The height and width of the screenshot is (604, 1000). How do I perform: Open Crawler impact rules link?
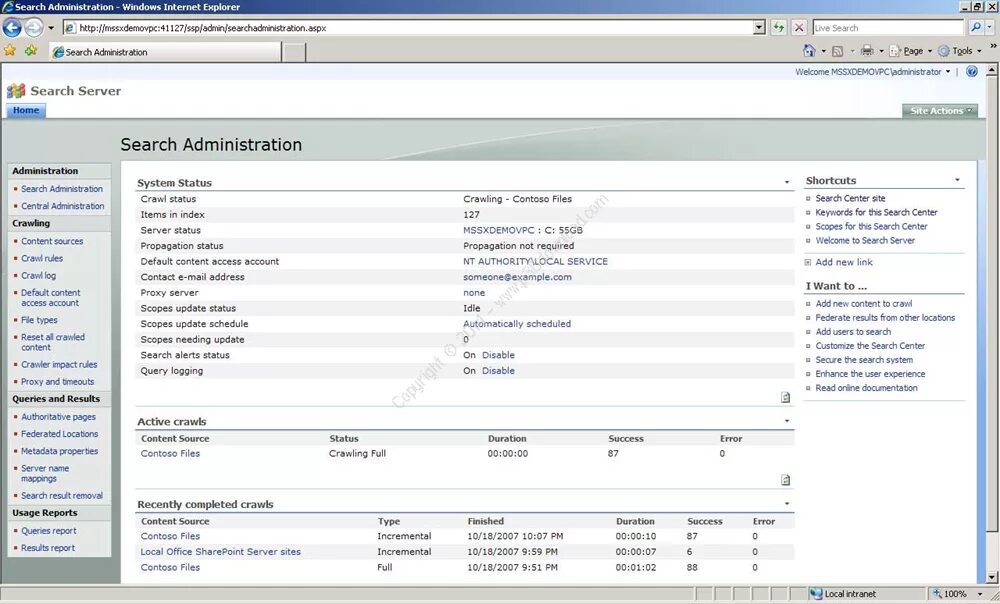tap(59, 365)
